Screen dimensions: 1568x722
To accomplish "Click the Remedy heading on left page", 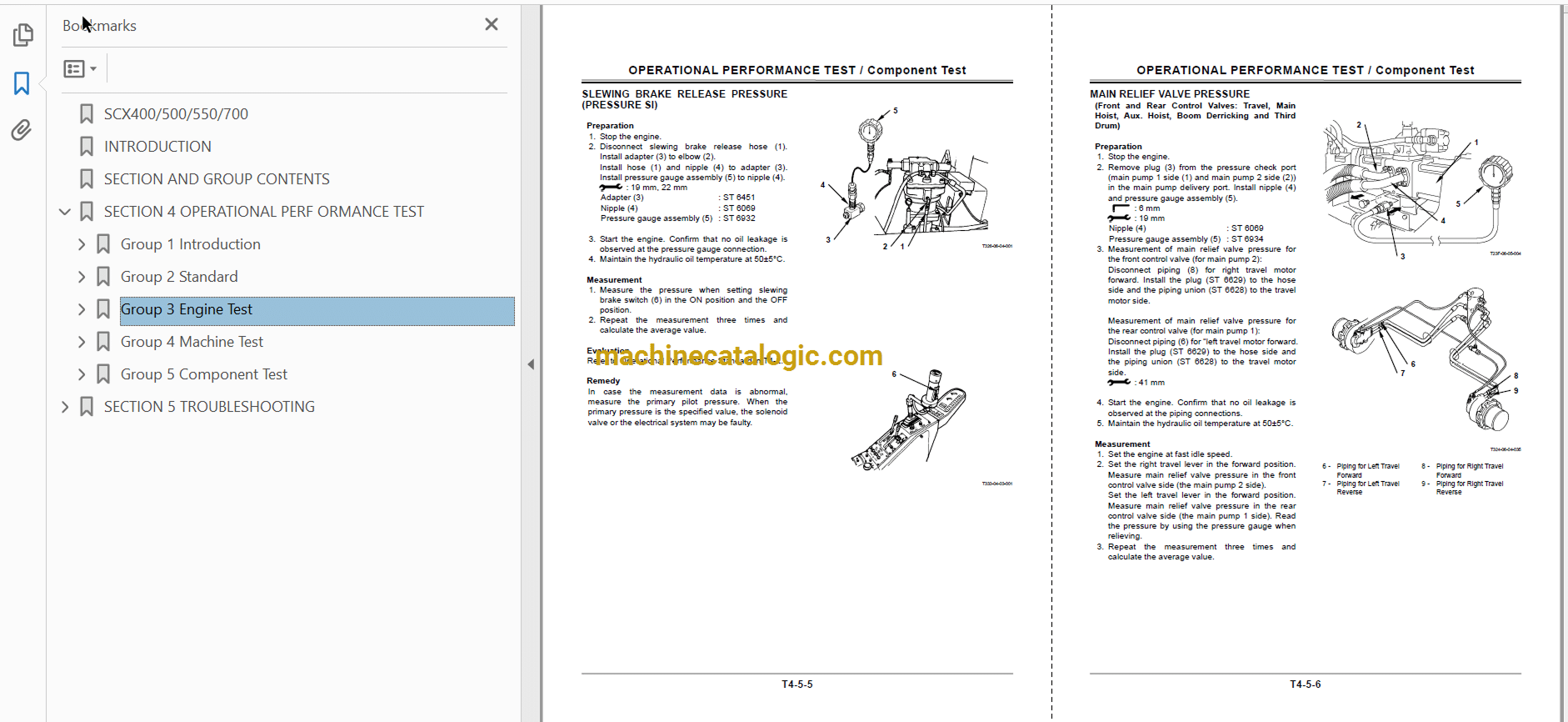I will point(603,381).
